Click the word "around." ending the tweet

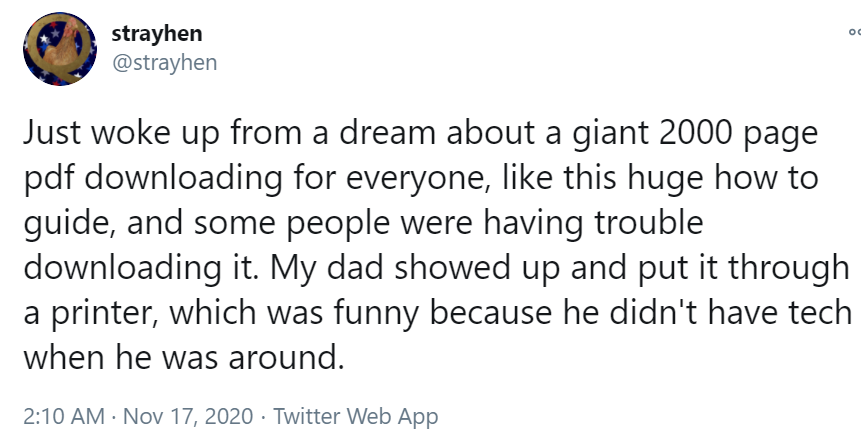pyautogui.click(x=286, y=357)
